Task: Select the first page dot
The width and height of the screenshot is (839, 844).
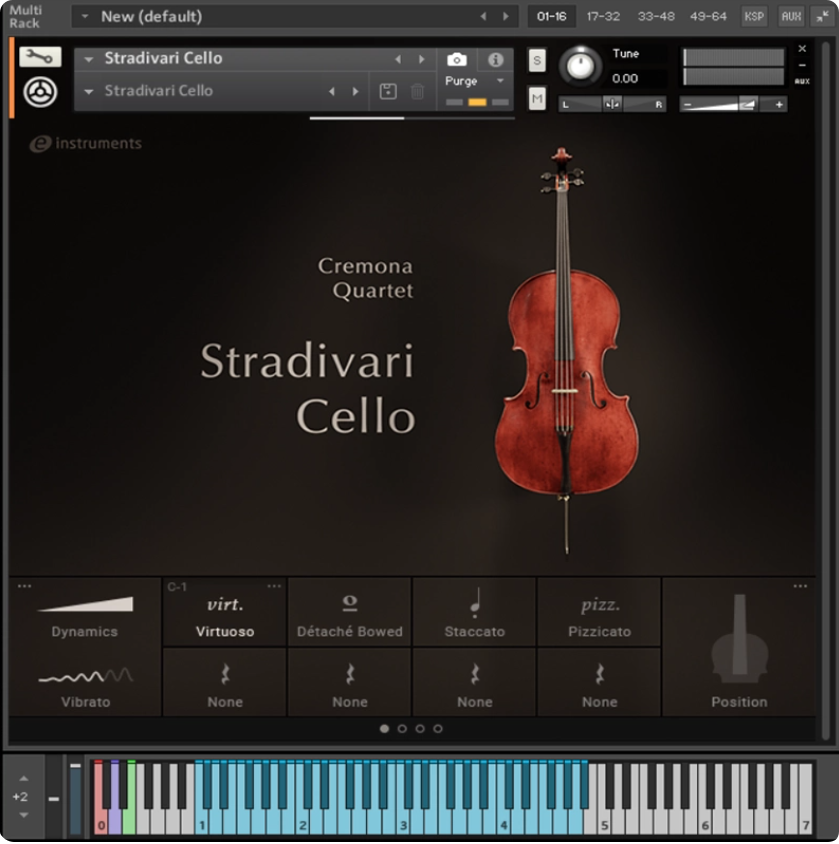Action: pos(384,729)
